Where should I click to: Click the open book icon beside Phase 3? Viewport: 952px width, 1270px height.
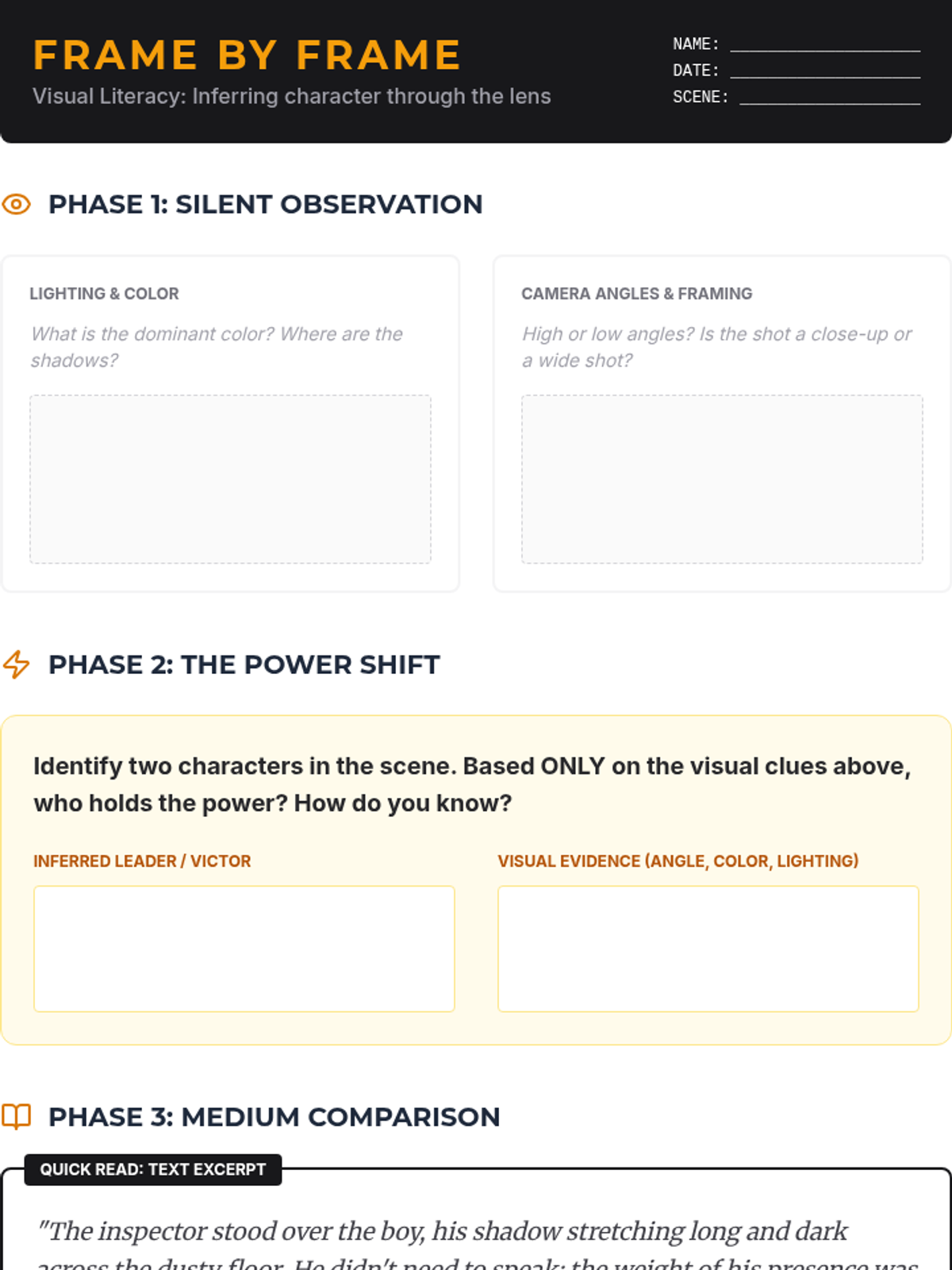coord(16,1117)
